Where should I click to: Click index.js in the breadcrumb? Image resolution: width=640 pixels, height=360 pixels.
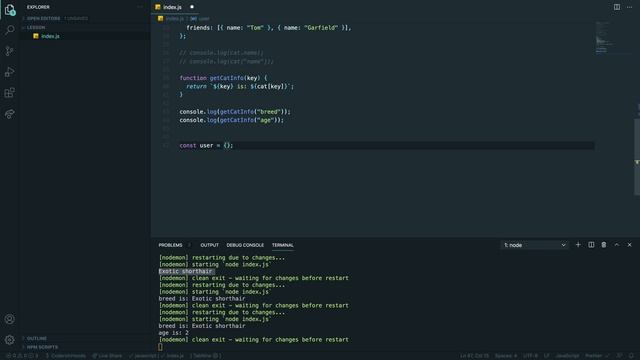point(174,19)
